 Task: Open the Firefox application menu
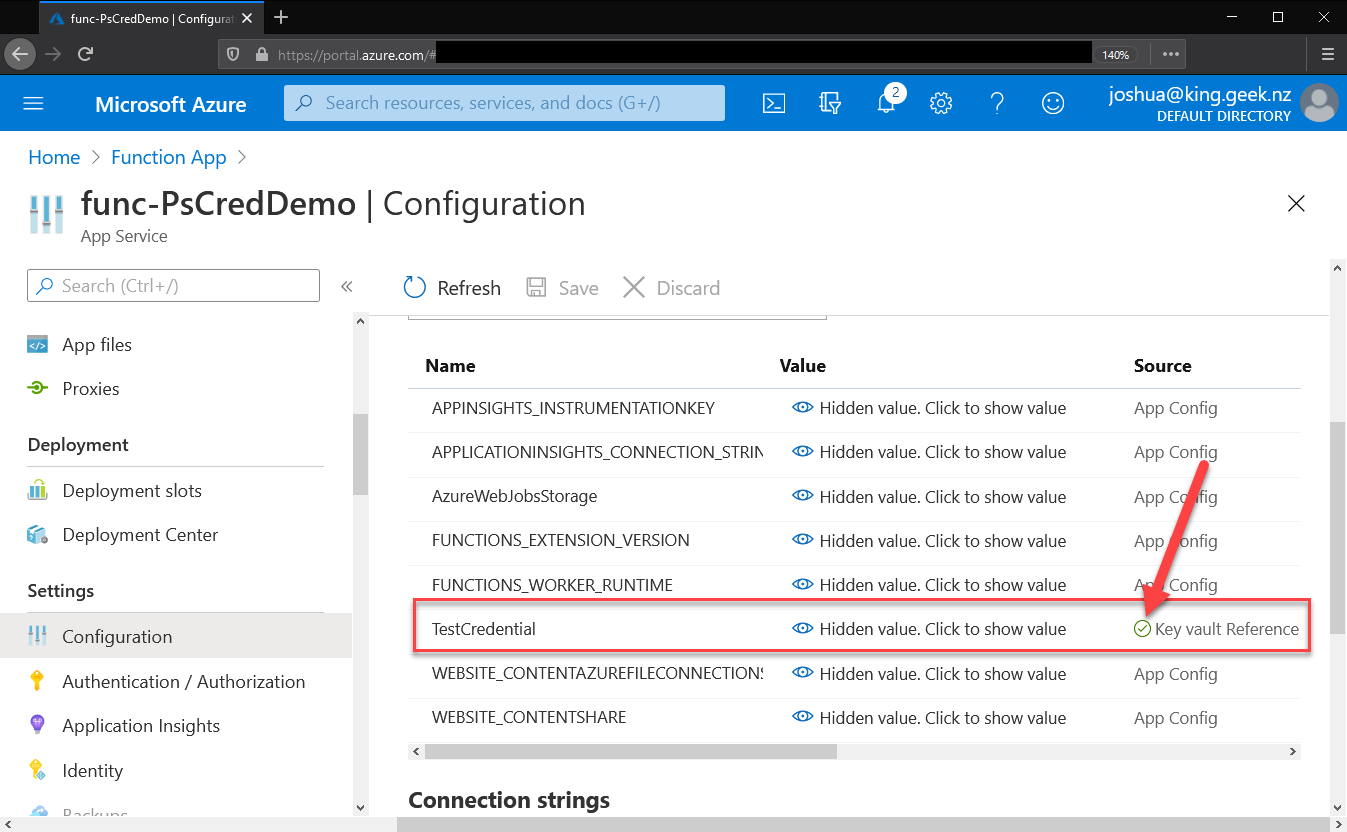point(1327,54)
